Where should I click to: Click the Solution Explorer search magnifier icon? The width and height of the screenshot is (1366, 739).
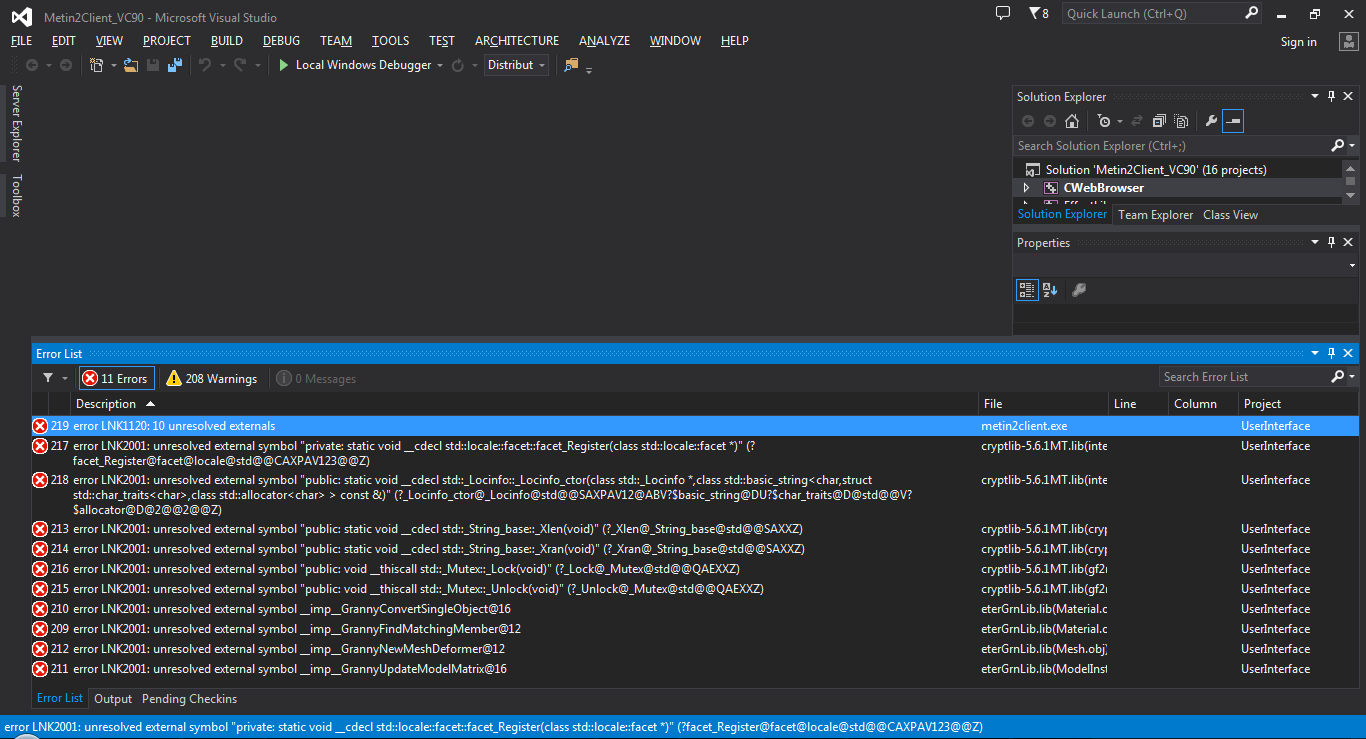click(1337, 146)
